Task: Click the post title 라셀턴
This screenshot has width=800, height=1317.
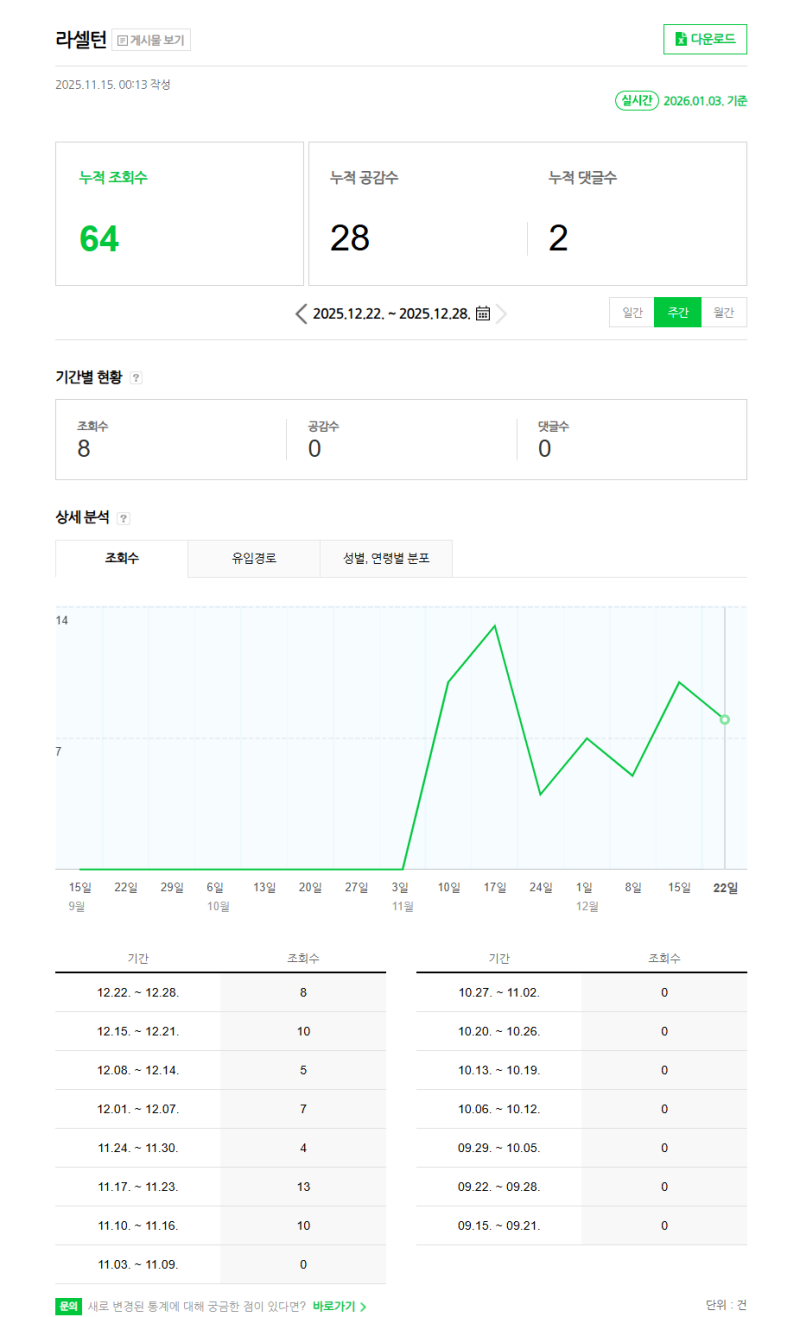Action: (x=81, y=40)
